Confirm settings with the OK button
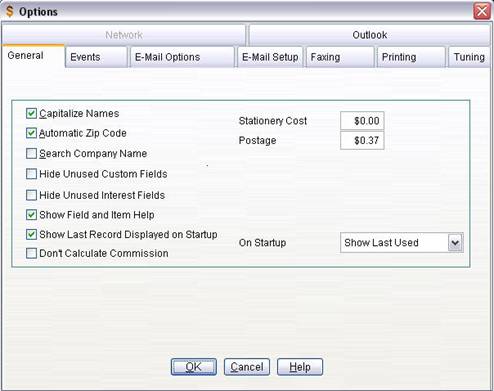The height and width of the screenshot is (391, 494). tap(194, 367)
